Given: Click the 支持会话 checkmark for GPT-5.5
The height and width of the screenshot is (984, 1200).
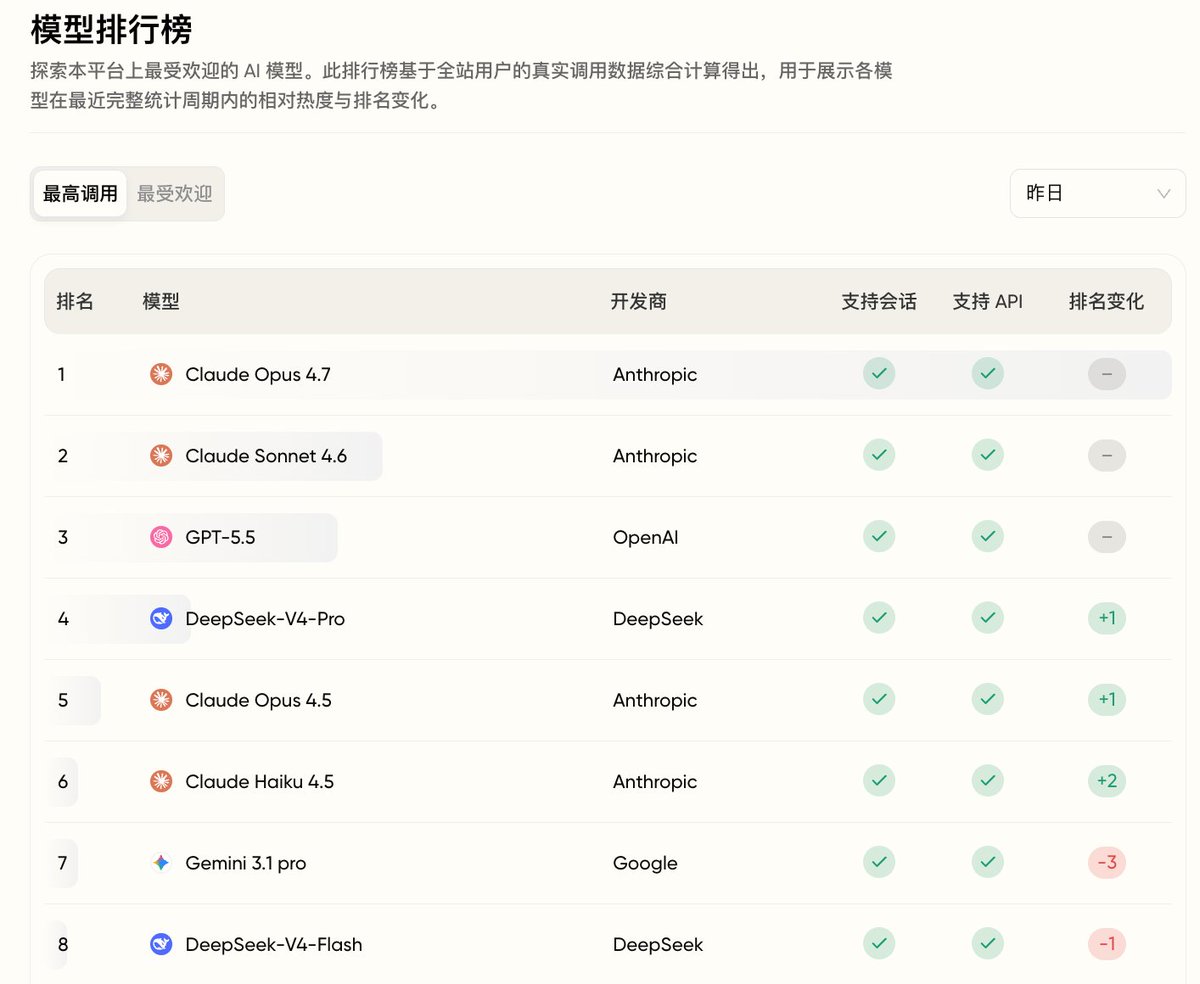Looking at the screenshot, I should 879,537.
